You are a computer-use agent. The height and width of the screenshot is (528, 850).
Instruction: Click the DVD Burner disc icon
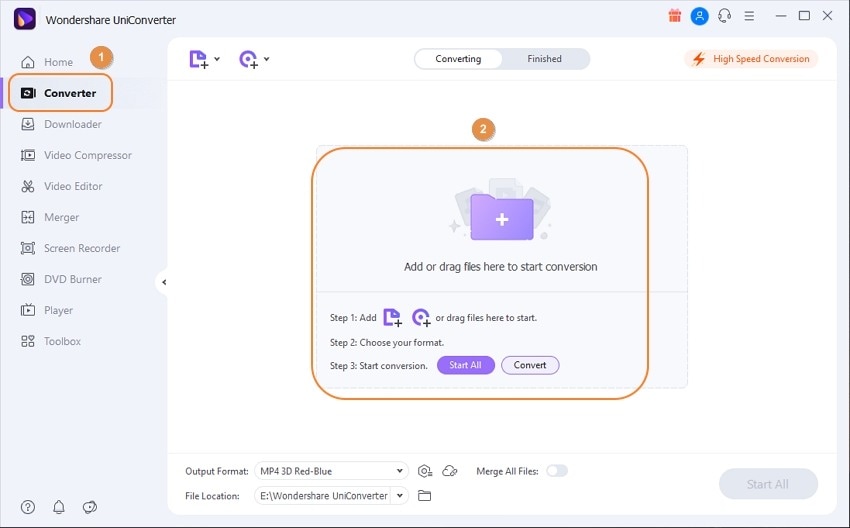pyautogui.click(x=28, y=279)
